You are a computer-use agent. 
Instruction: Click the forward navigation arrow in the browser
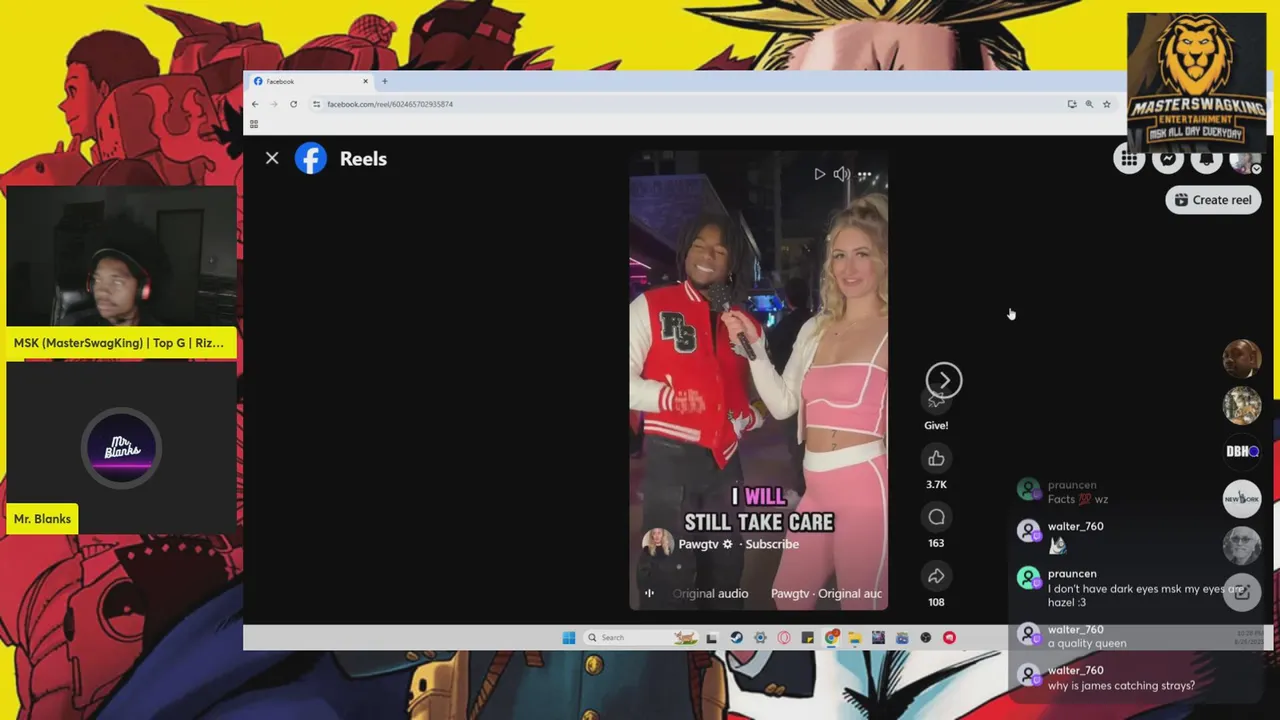(x=274, y=104)
